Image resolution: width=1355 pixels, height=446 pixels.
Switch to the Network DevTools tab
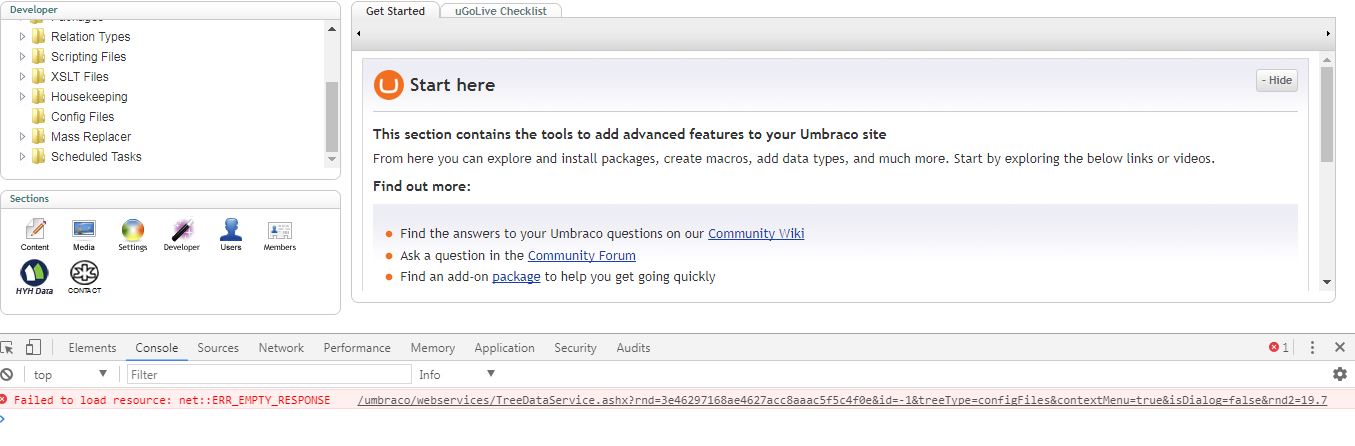tap(281, 348)
